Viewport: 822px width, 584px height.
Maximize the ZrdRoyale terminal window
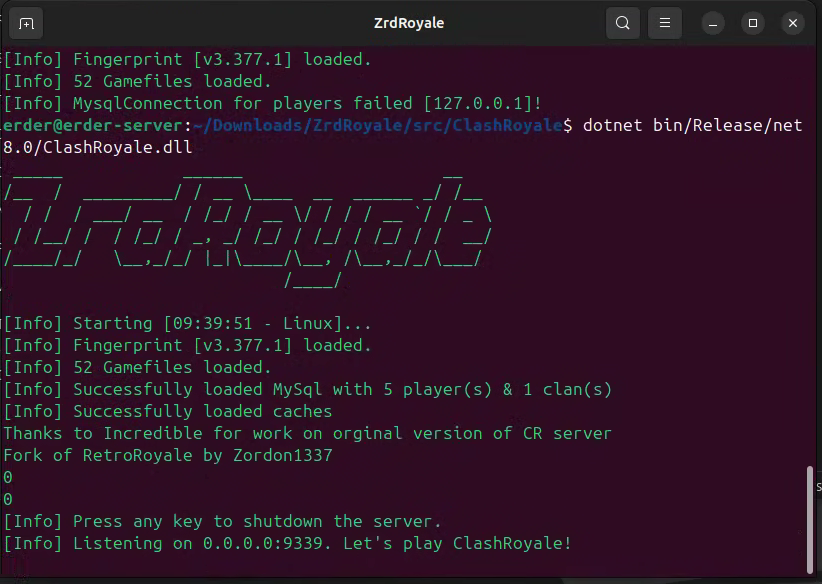[x=753, y=24]
